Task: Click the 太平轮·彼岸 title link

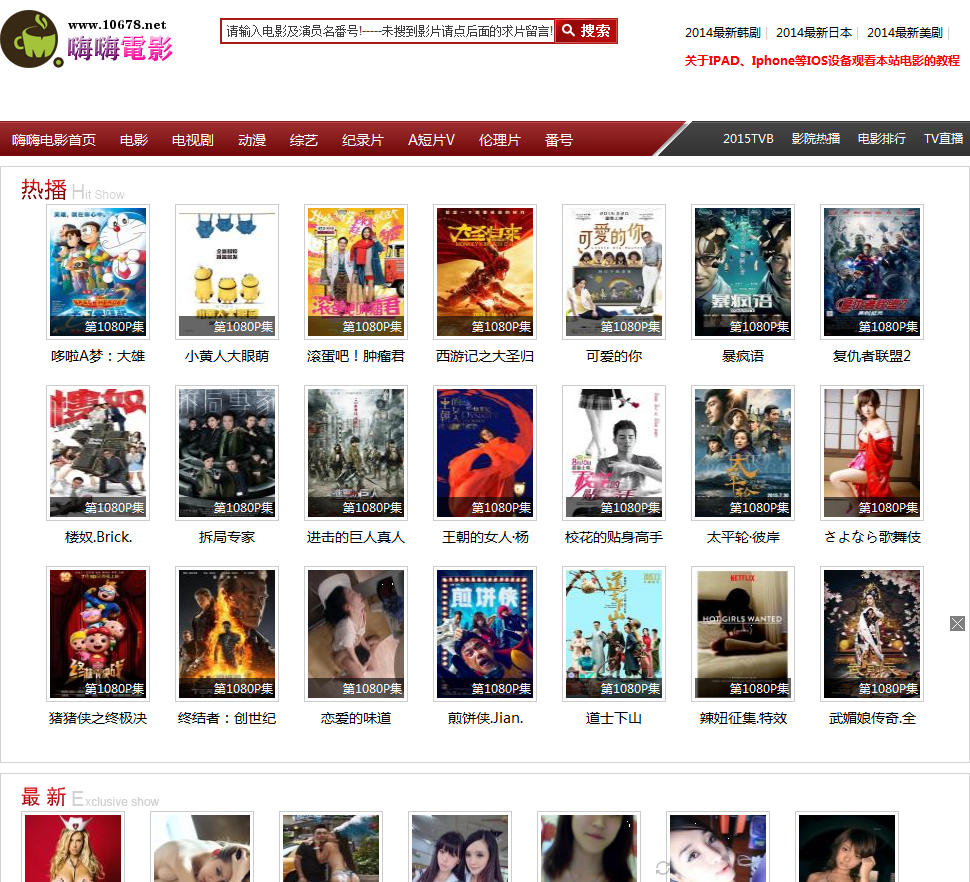Action: (743, 537)
